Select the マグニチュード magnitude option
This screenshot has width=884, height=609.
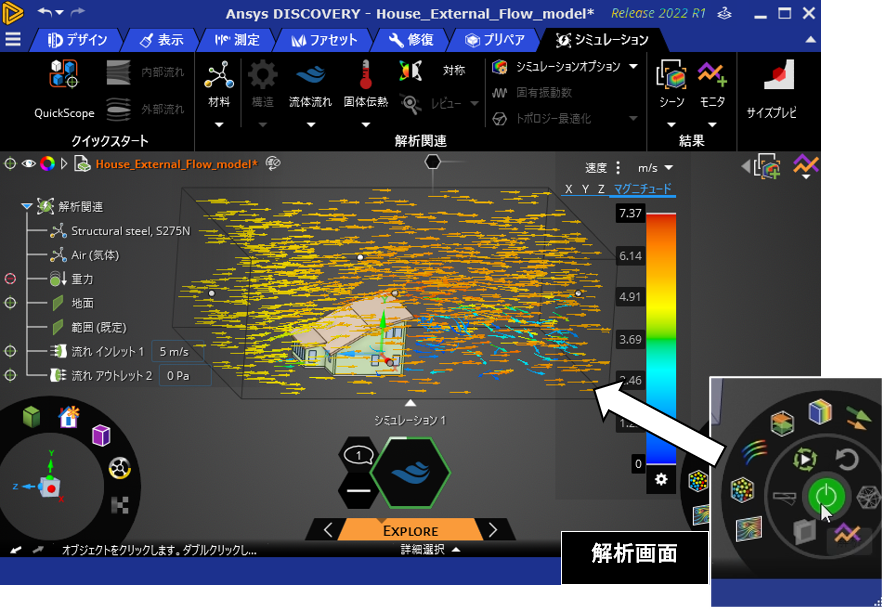pos(643,189)
